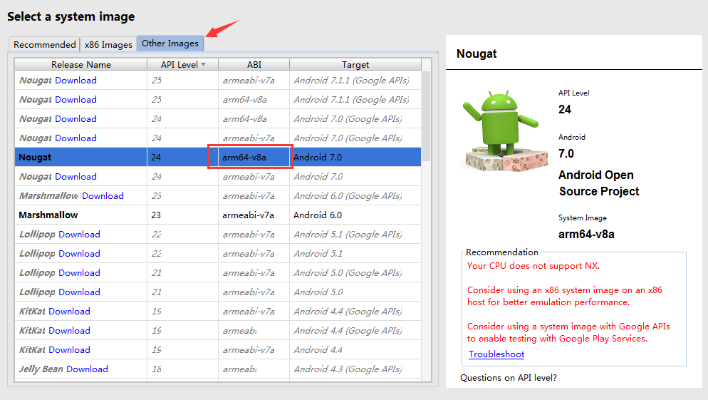Switch to the Recommended tab
Image resolution: width=708 pixels, height=400 pixels.
(44, 44)
